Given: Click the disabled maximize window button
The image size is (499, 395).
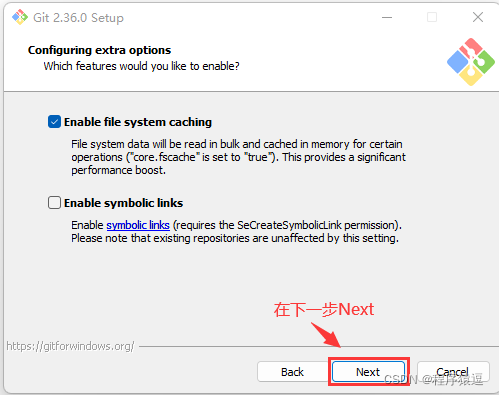Looking at the screenshot, I should (x=432, y=17).
